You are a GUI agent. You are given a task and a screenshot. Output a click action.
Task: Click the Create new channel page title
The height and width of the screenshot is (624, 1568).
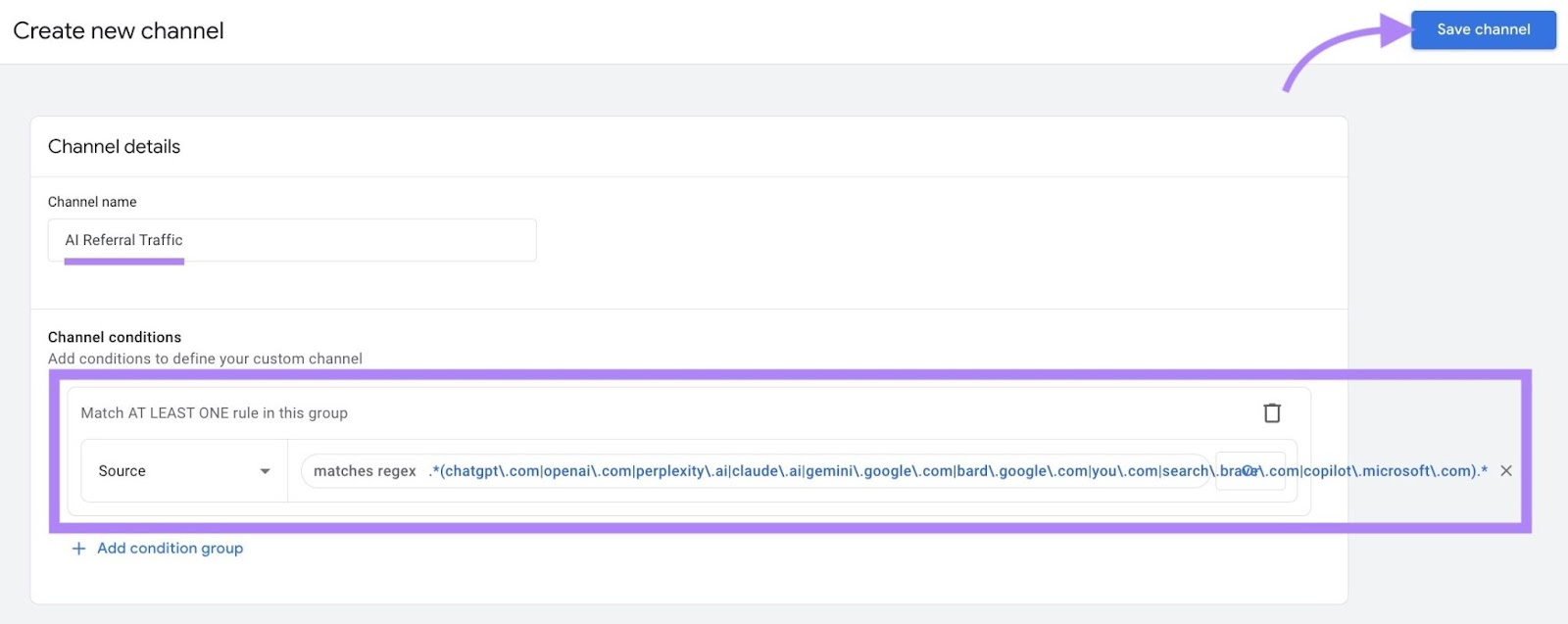coord(118,30)
